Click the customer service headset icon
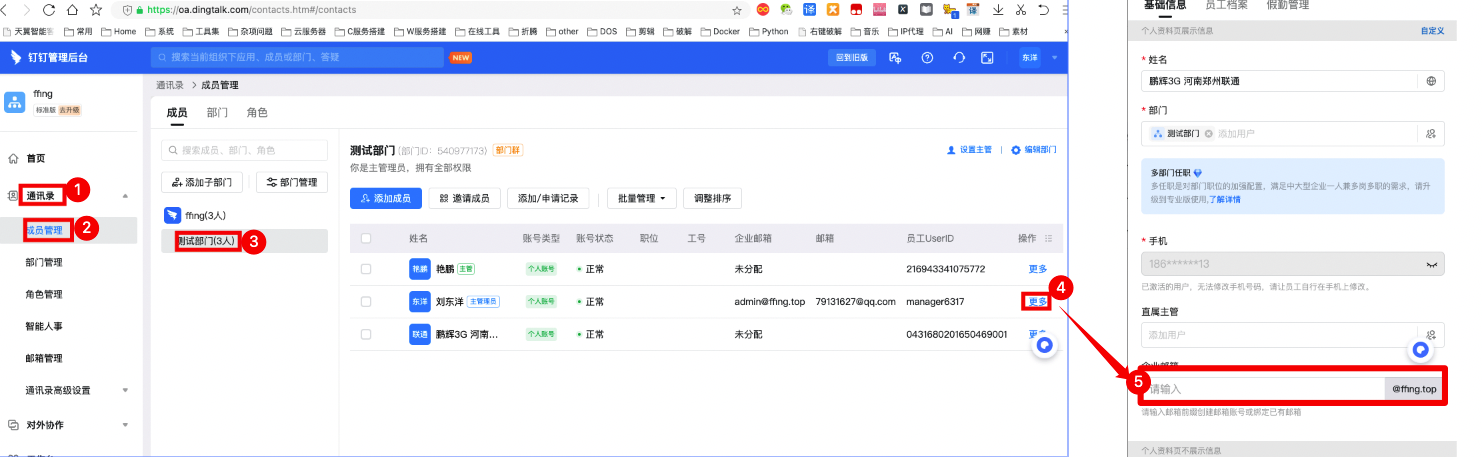This screenshot has height=457, width=1482. point(958,58)
